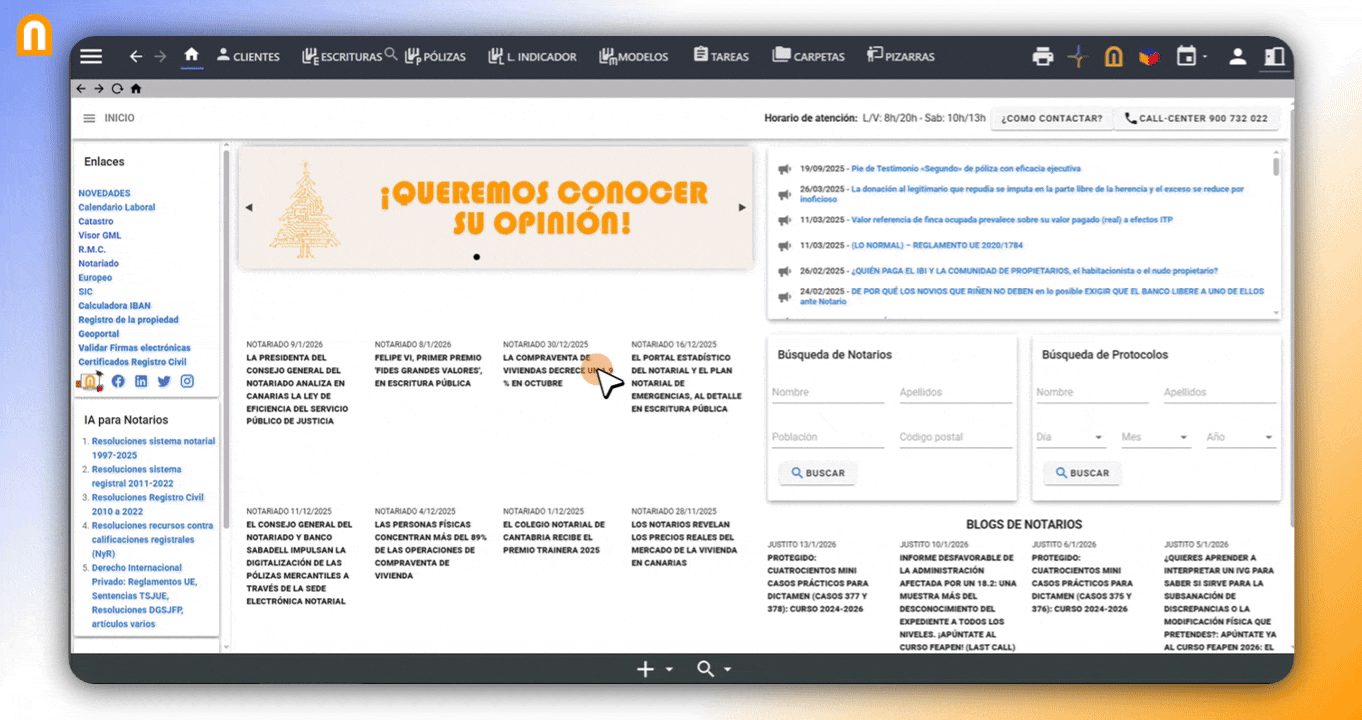The width and height of the screenshot is (1362, 720).
Task: Expand the Año dropdown
Action: 1240,438
